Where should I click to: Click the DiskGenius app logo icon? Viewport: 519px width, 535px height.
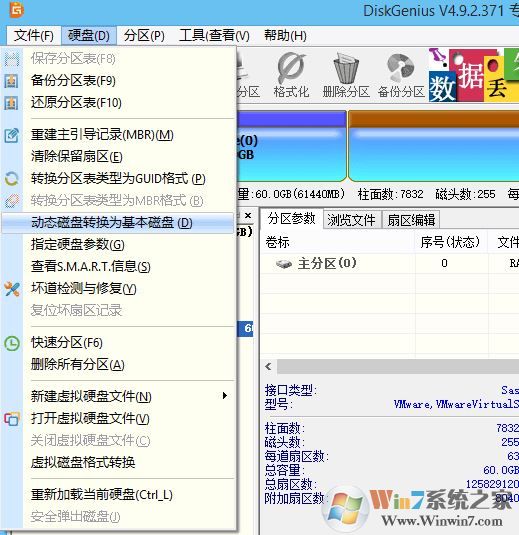pyautogui.click(x=16, y=9)
